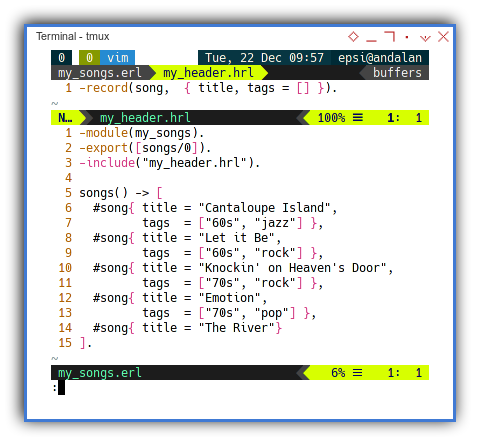Click the "The River" string

[x=236, y=328]
